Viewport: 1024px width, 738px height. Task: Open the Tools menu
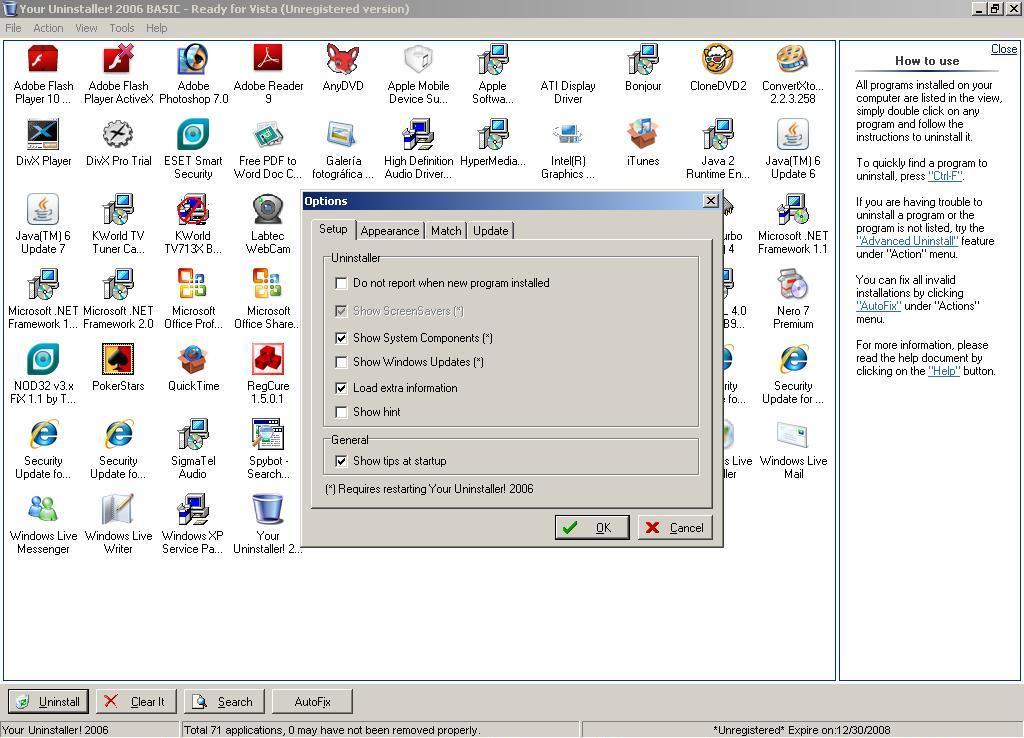121,28
